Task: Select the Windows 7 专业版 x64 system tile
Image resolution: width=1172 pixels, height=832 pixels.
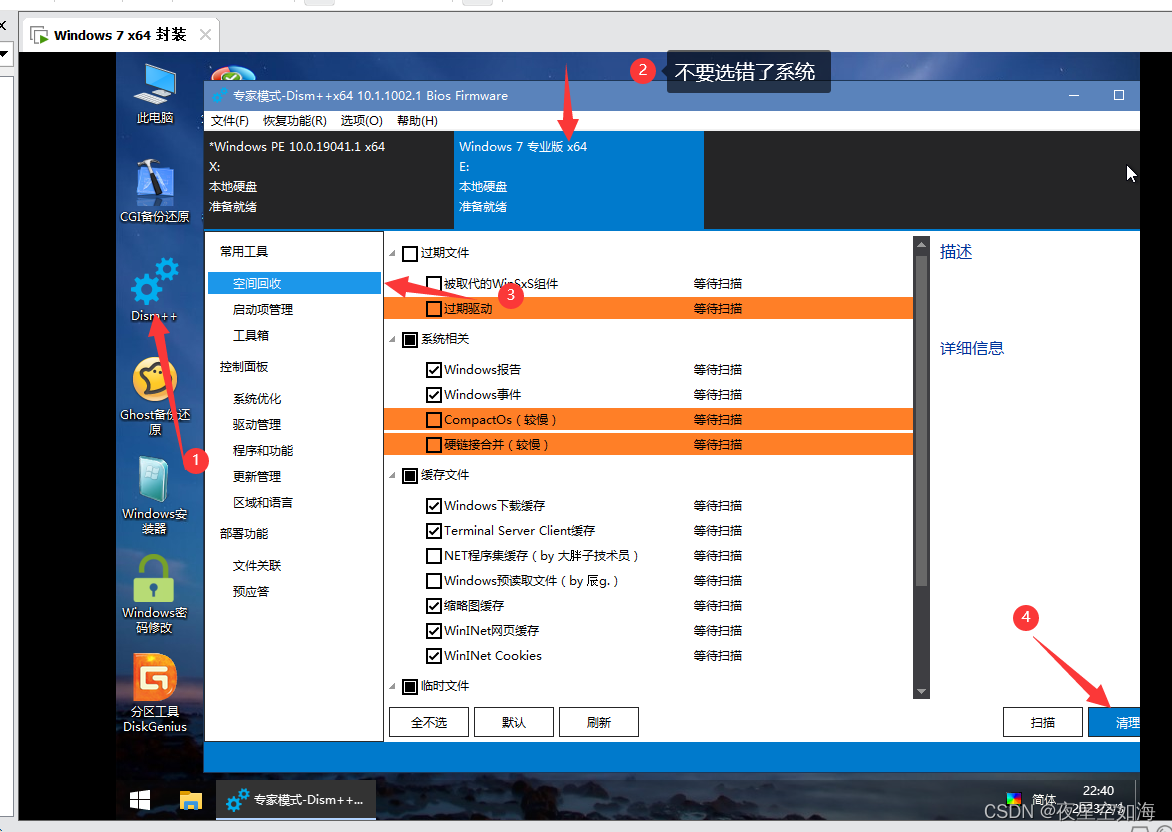Action: [x=579, y=179]
